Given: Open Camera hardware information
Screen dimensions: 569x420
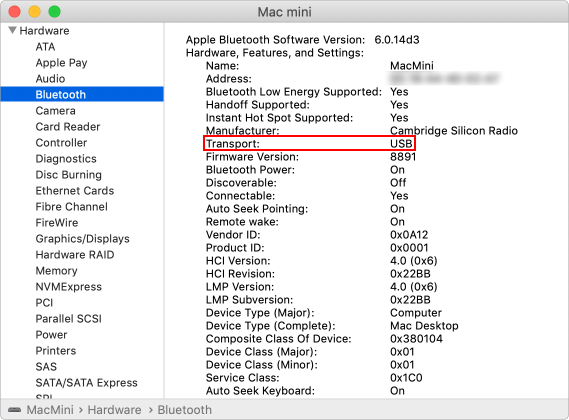Looking at the screenshot, I should pos(56,111).
